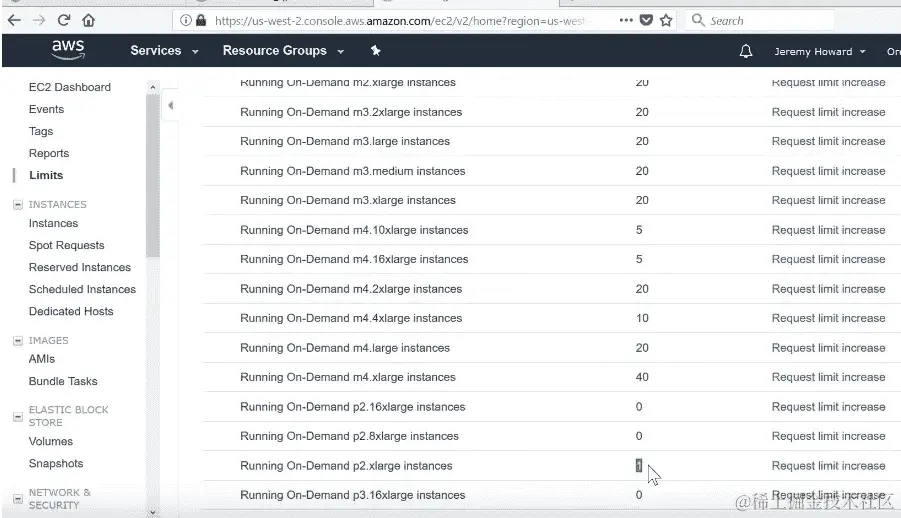The width and height of the screenshot is (901, 518).
Task: Open Spot Requests in the sidebar
Action: 67,245
